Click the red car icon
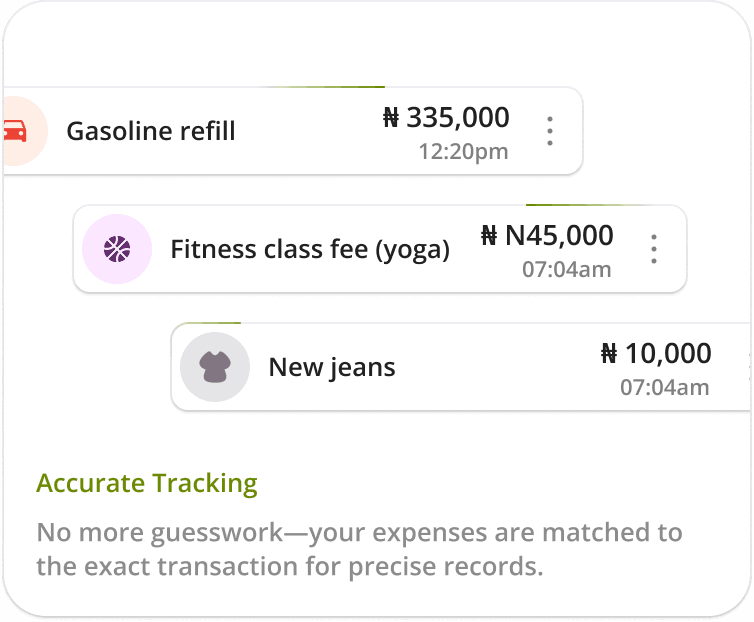The width and height of the screenshot is (754, 622). tap(14, 131)
